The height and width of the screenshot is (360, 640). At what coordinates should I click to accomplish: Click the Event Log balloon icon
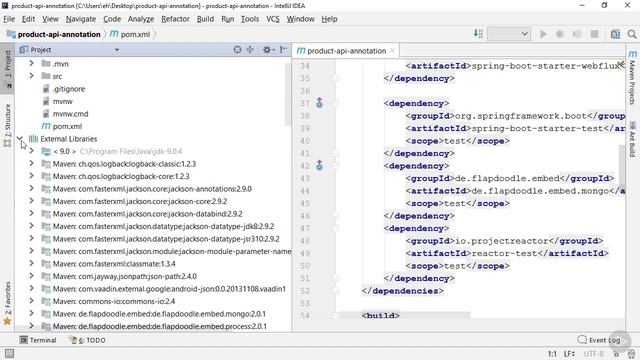[x=582, y=340]
